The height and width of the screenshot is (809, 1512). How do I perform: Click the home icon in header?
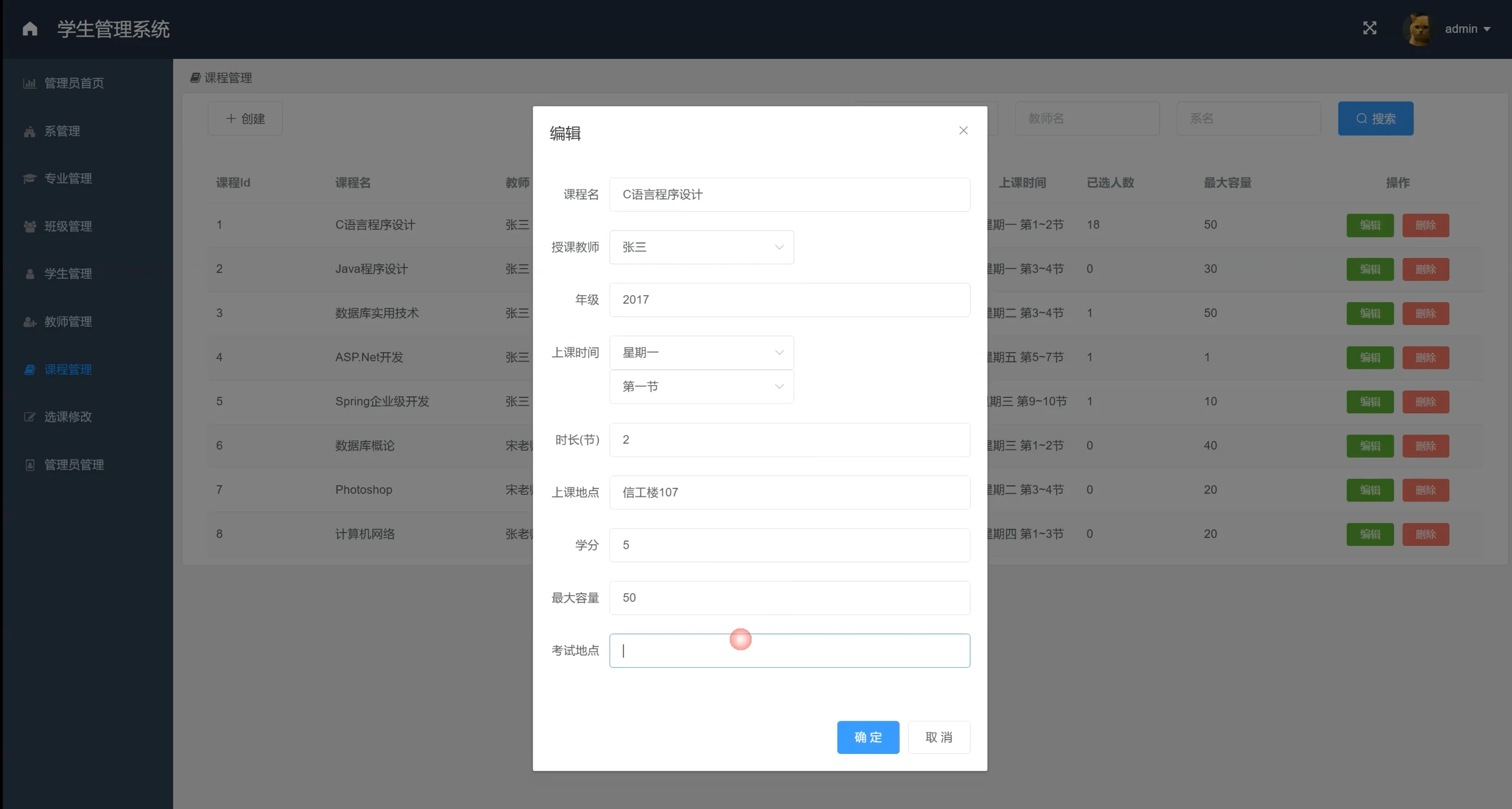click(x=30, y=29)
